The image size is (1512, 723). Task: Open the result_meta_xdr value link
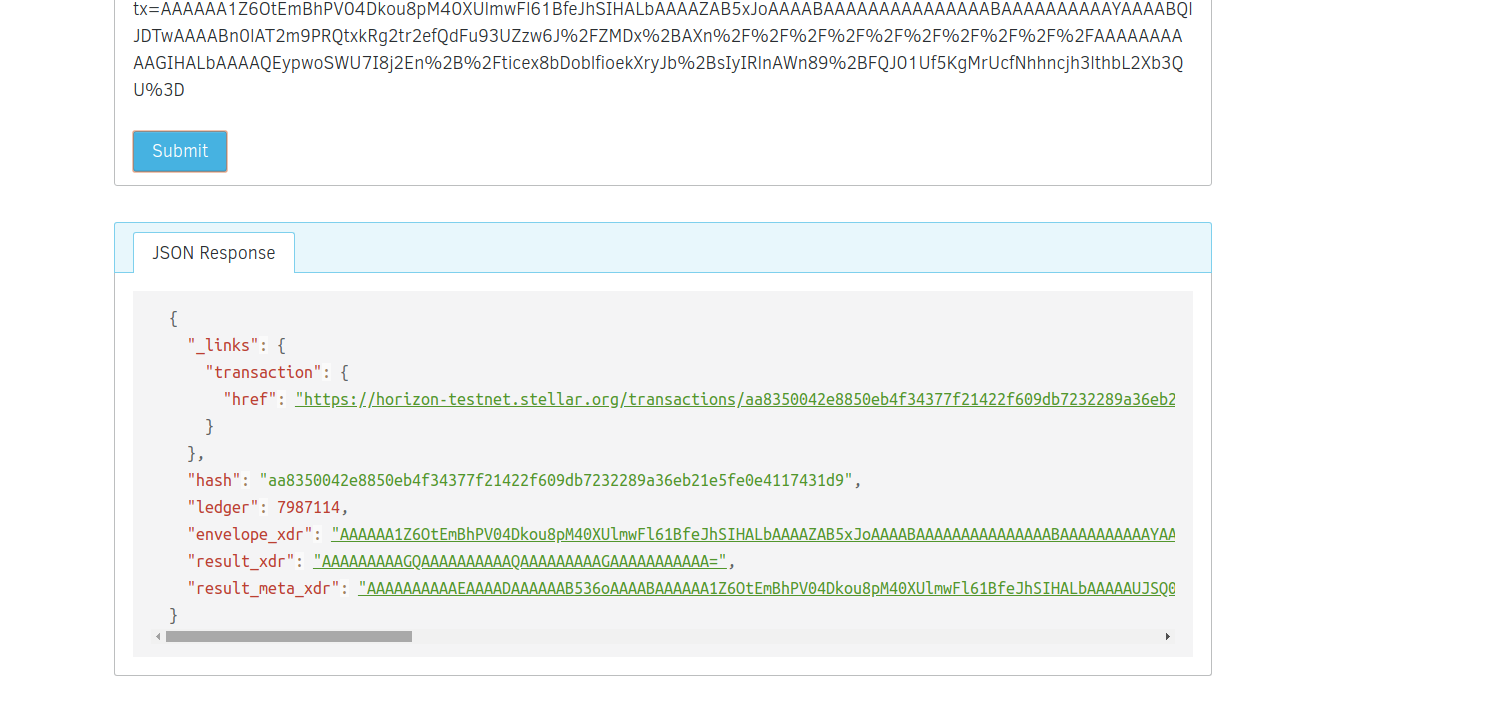pos(766,588)
